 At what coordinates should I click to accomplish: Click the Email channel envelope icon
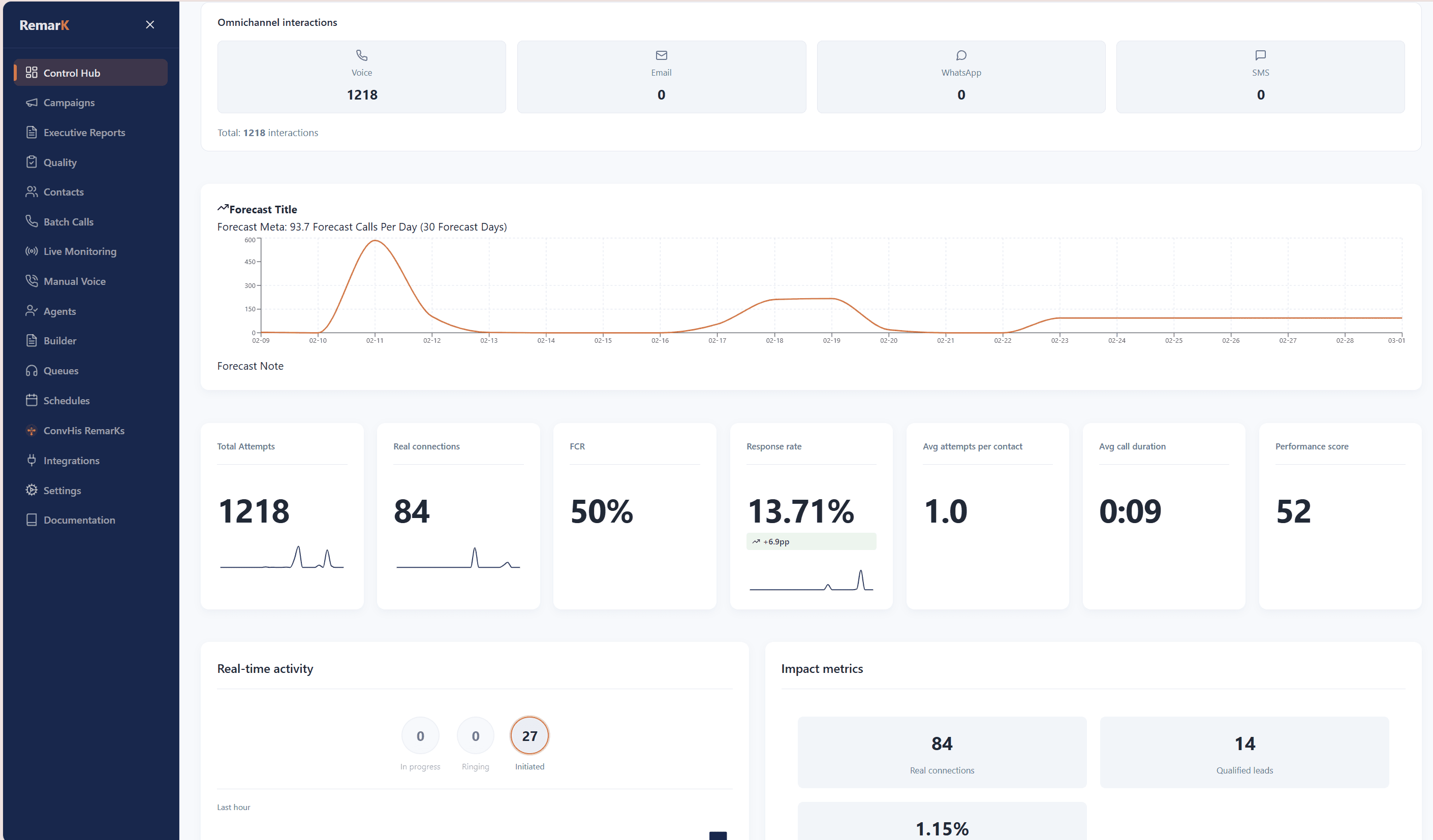(661, 55)
